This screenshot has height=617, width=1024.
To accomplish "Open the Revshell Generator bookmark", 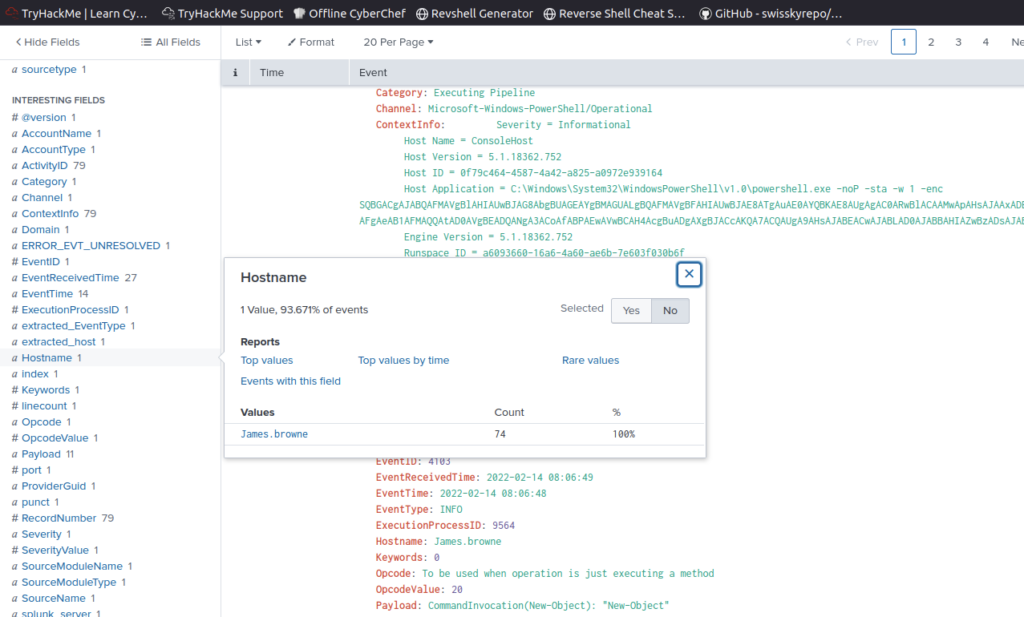I will 475,13.
